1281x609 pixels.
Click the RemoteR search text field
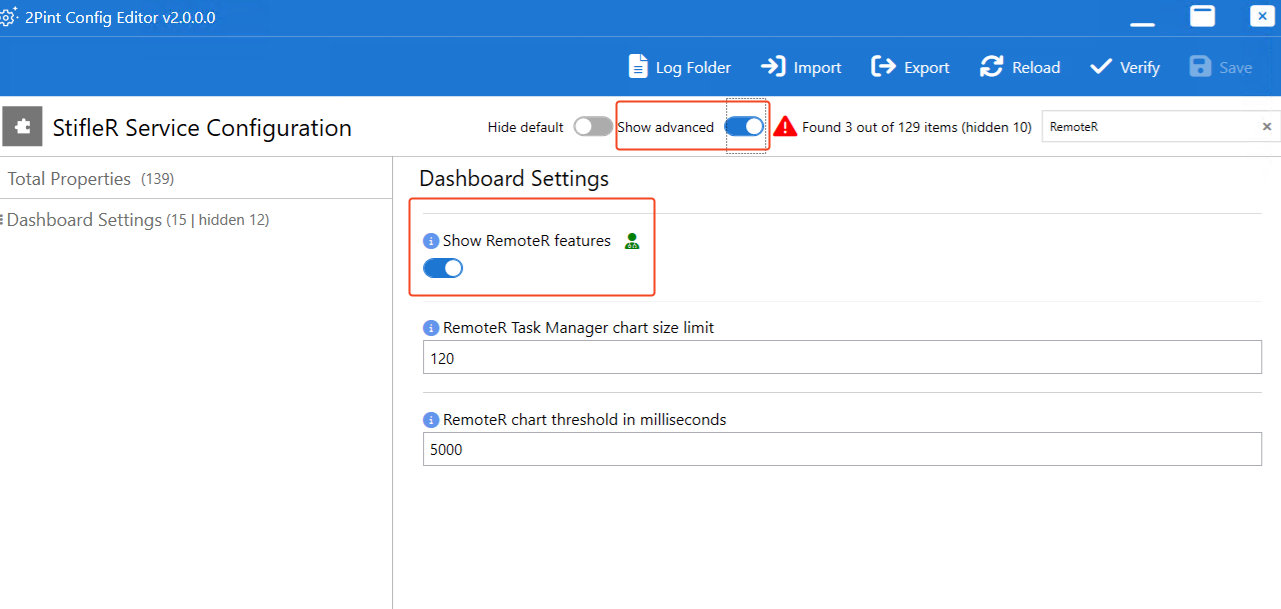click(1150, 127)
